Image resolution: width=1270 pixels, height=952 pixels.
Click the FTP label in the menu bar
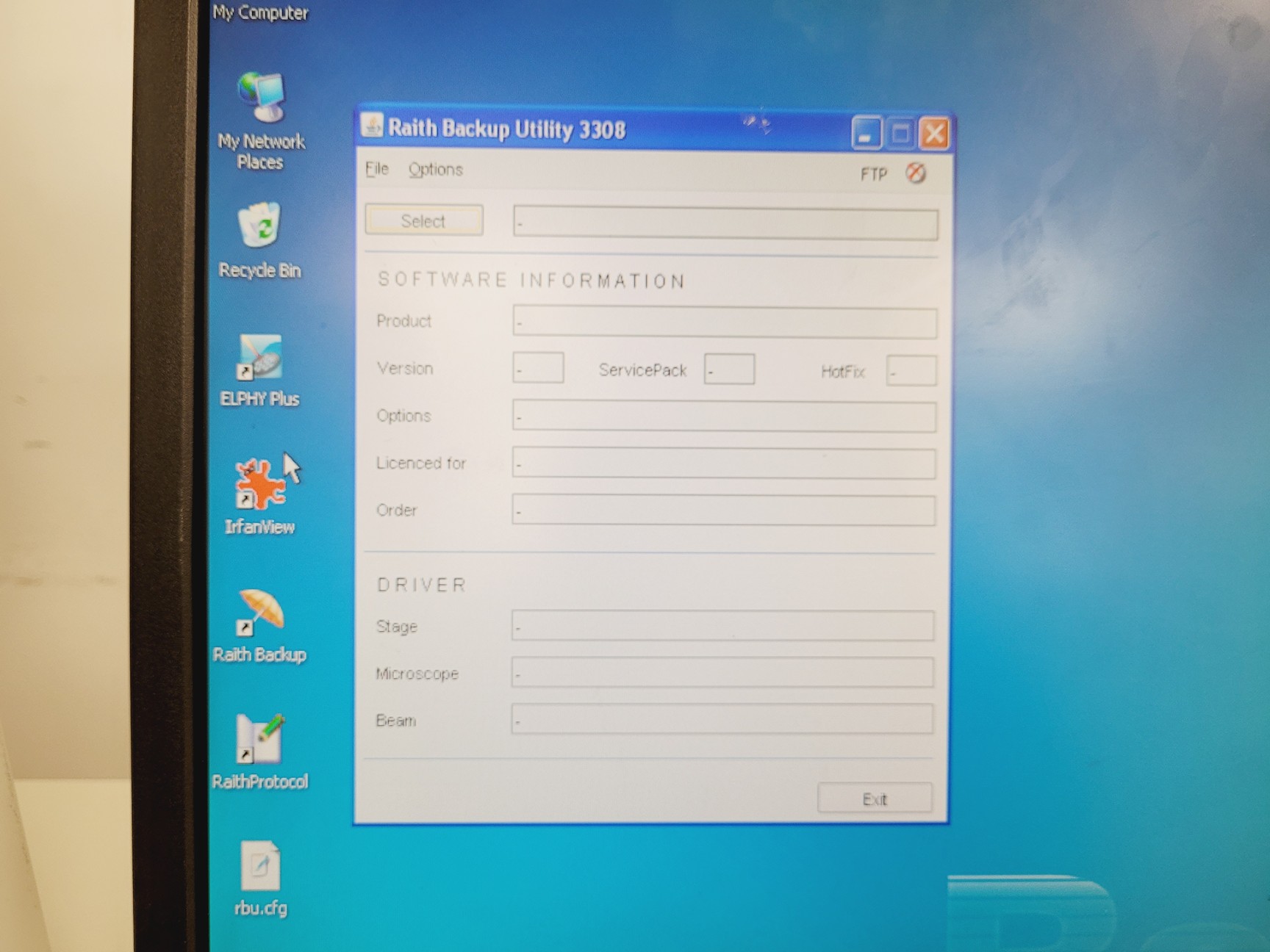[874, 174]
